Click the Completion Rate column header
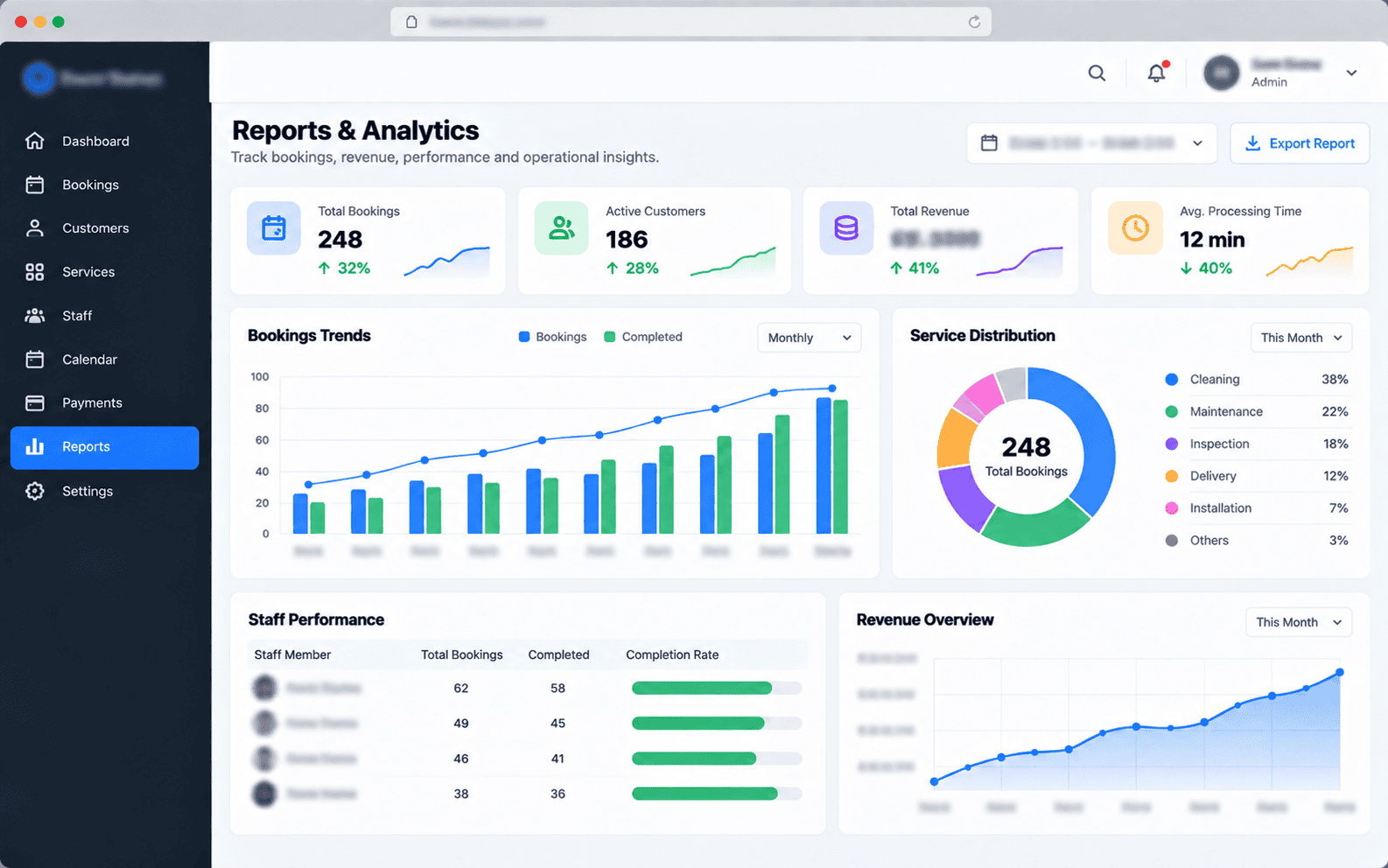Viewport: 1388px width, 868px height. tap(672, 654)
